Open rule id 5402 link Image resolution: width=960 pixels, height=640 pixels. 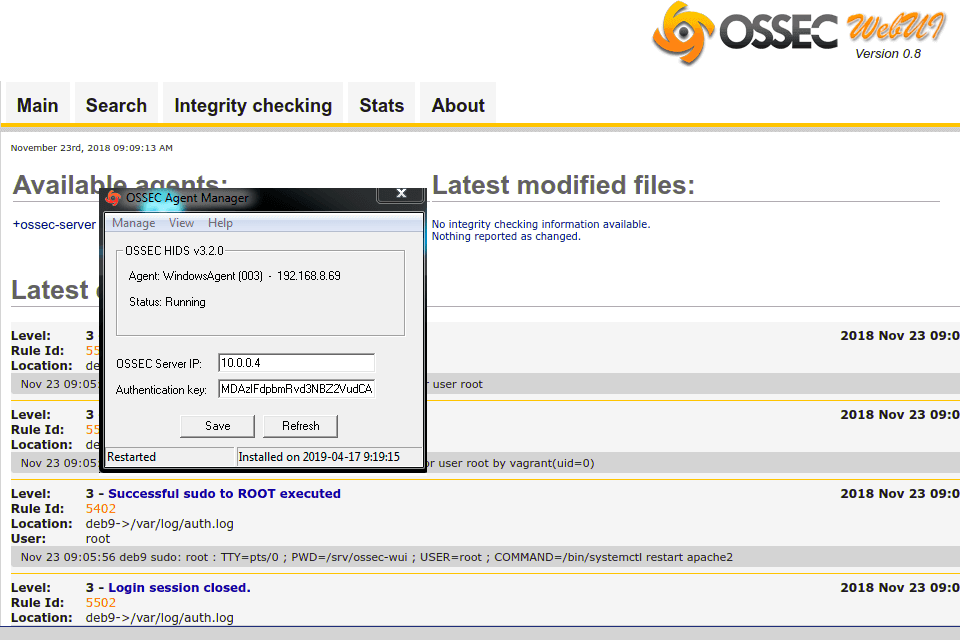[100, 509]
